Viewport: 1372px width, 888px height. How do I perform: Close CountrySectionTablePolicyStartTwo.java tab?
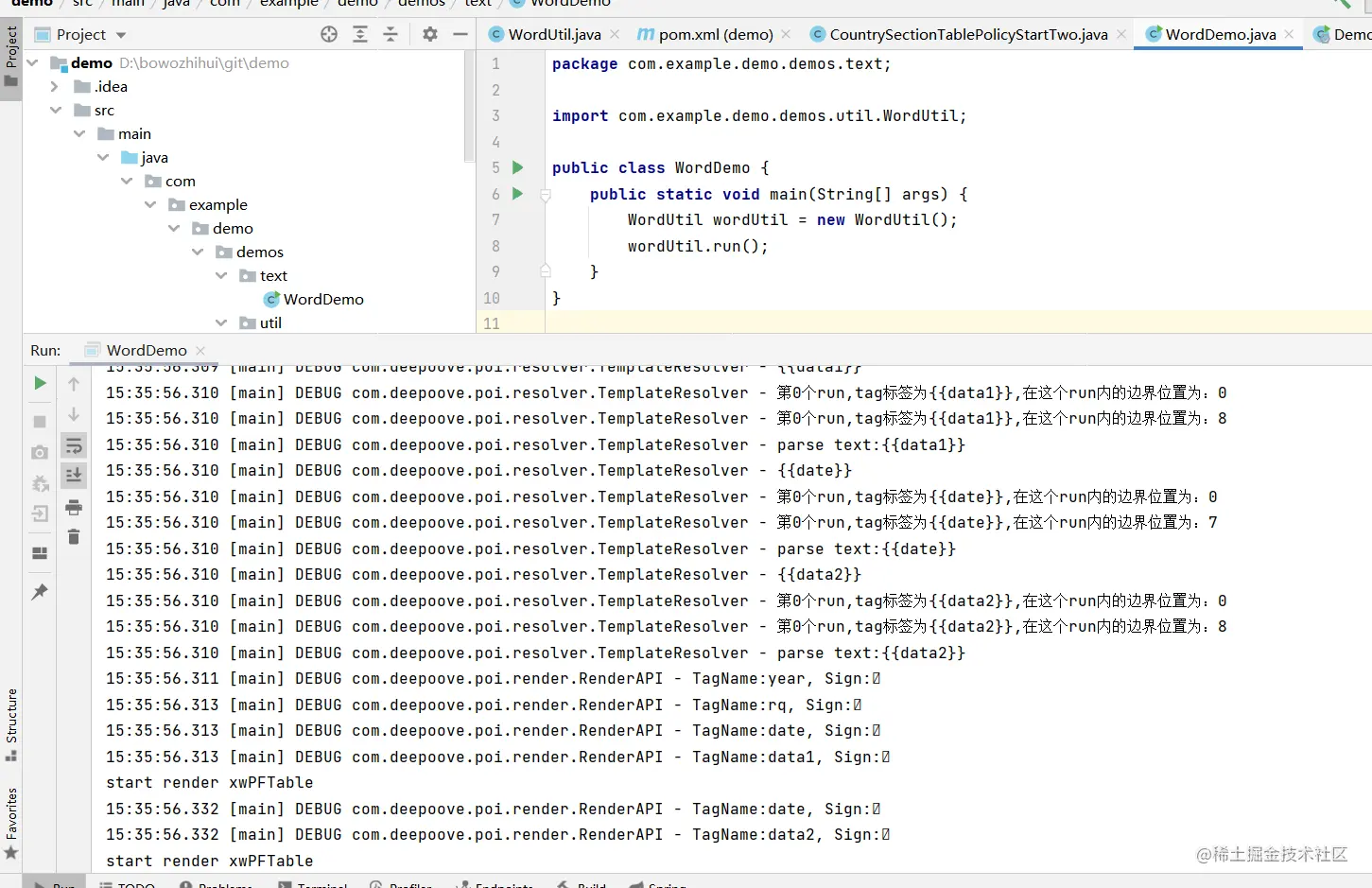[1121, 34]
